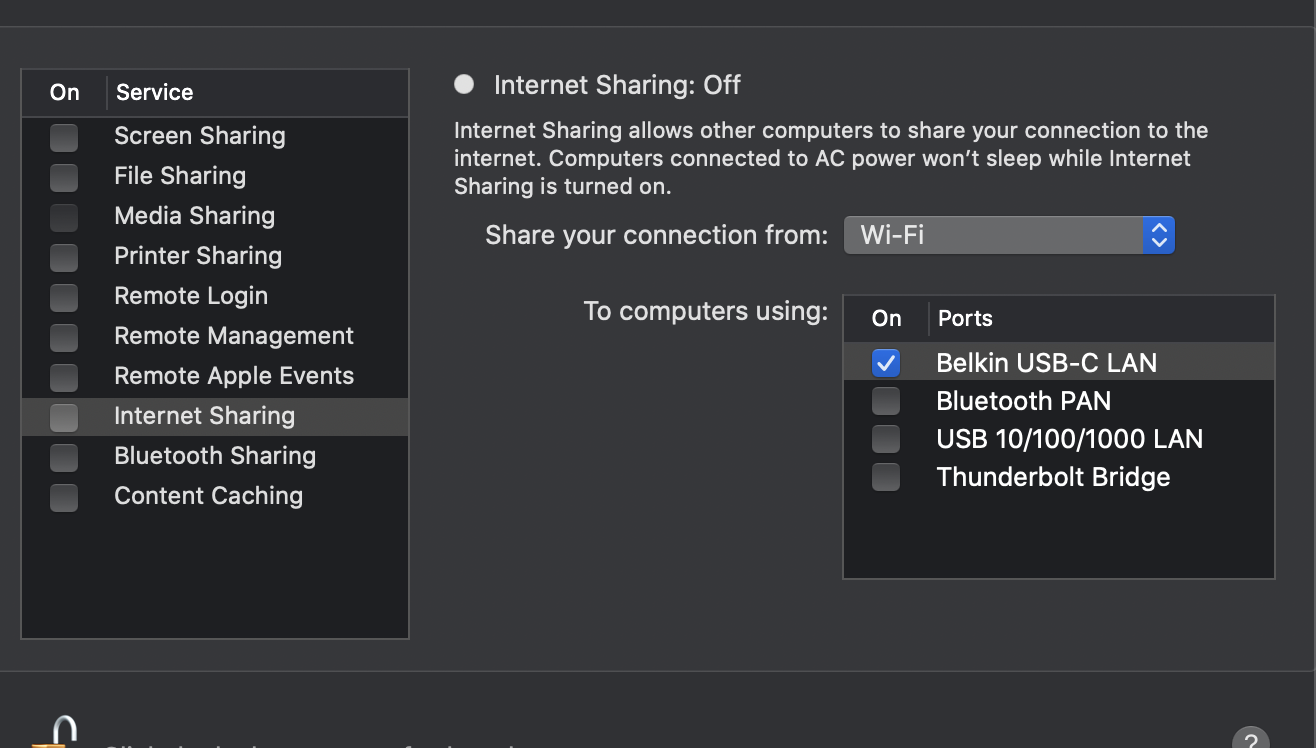Click the padlock icon to unlock settings
The height and width of the screenshot is (748, 1316).
pyautogui.click(x=55, y=732)
